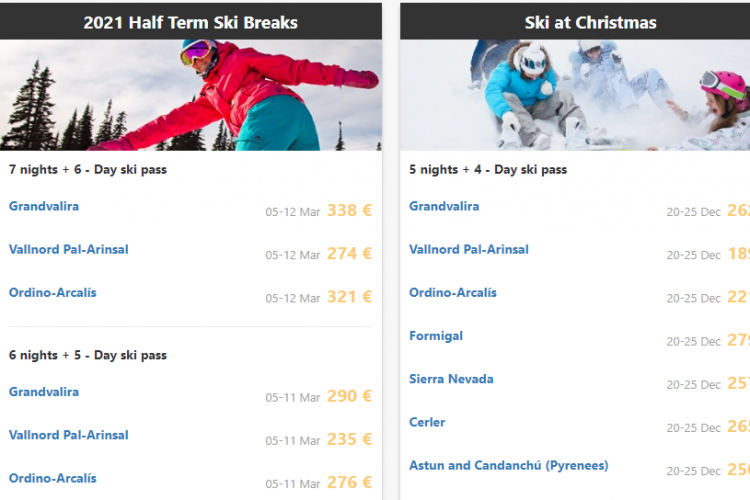Open Grandvalira 7 nights half term link
The width and height of the screenshot is (750, 500).
click(x=44, y=206)
